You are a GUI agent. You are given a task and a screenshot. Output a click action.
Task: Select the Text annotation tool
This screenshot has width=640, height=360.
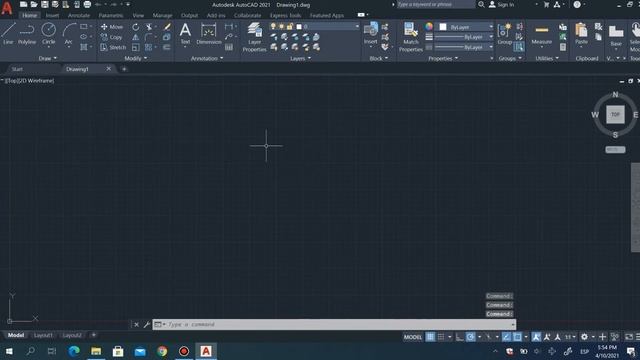185,33
